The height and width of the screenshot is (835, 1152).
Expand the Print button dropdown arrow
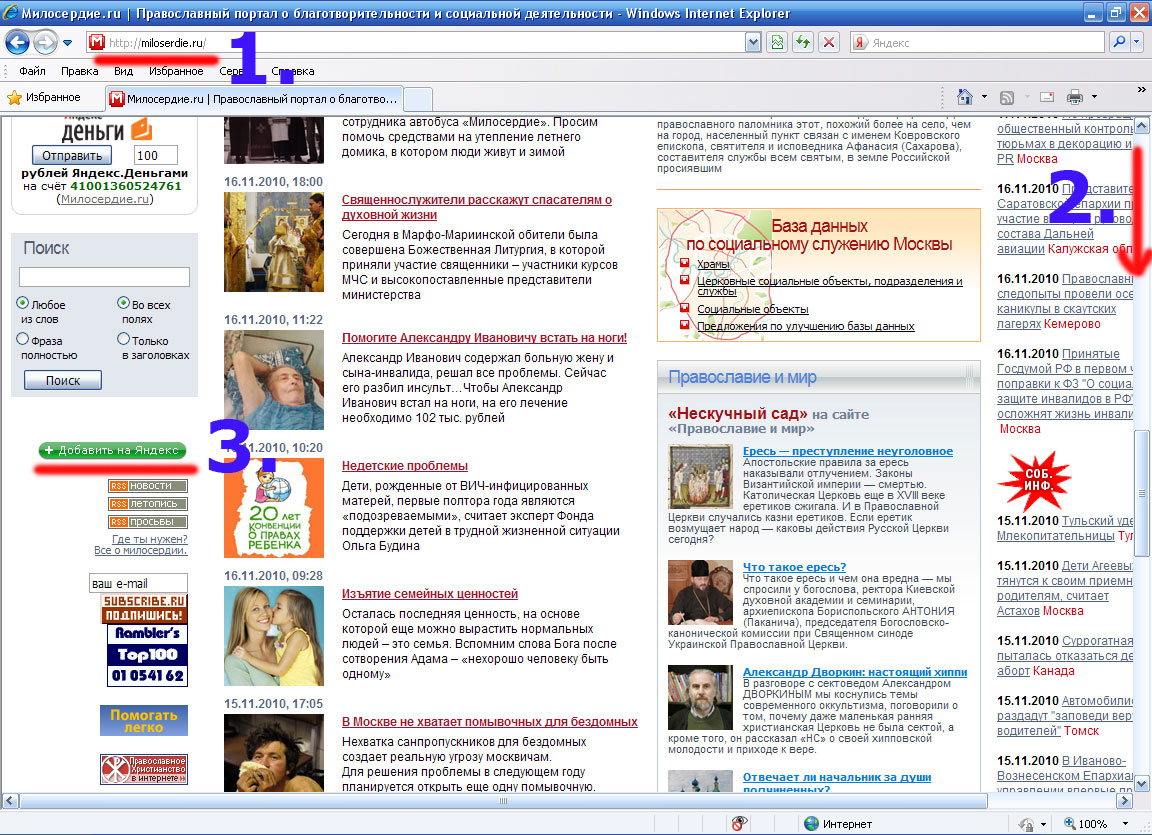(1094, 97)
